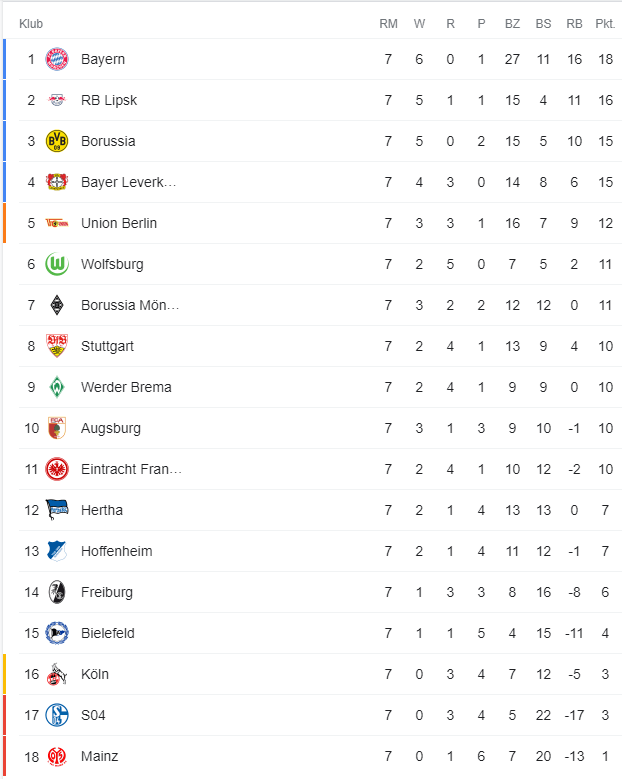This screenshot has height=779, width=622.
Task: Open the Augsburg team link
Action: tap(111, 428)
